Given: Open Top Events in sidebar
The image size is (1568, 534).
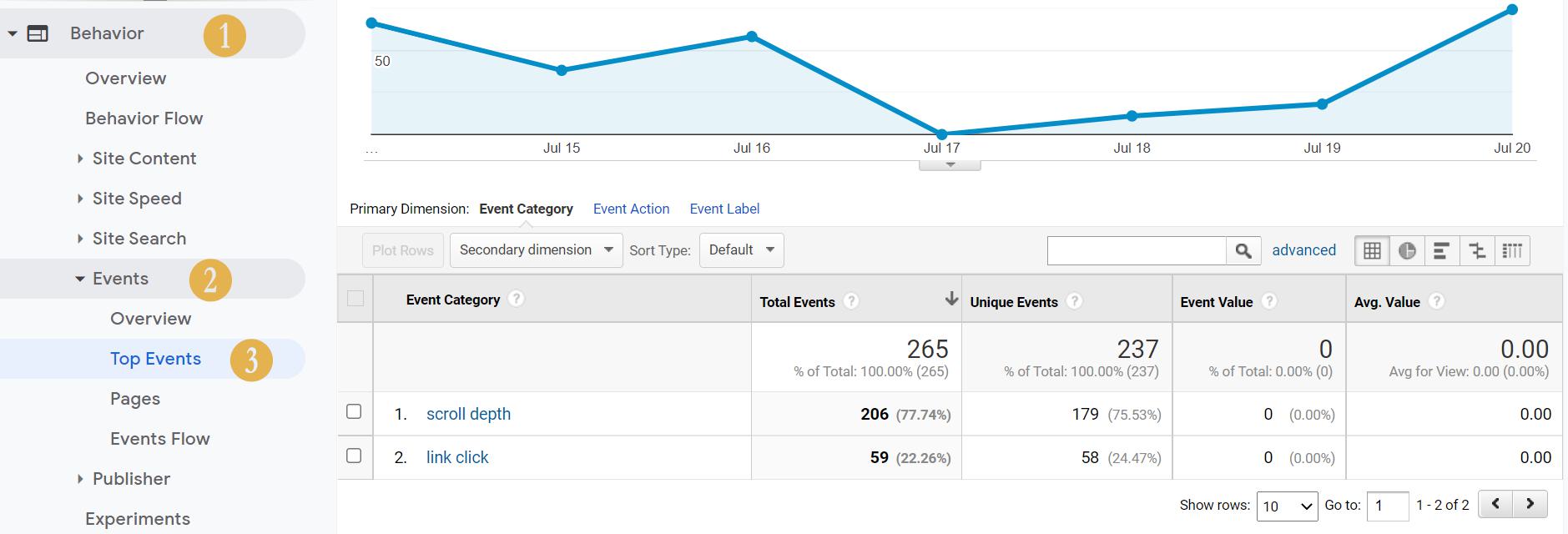Looking at the screenshot, I should [x=155, y=359].
